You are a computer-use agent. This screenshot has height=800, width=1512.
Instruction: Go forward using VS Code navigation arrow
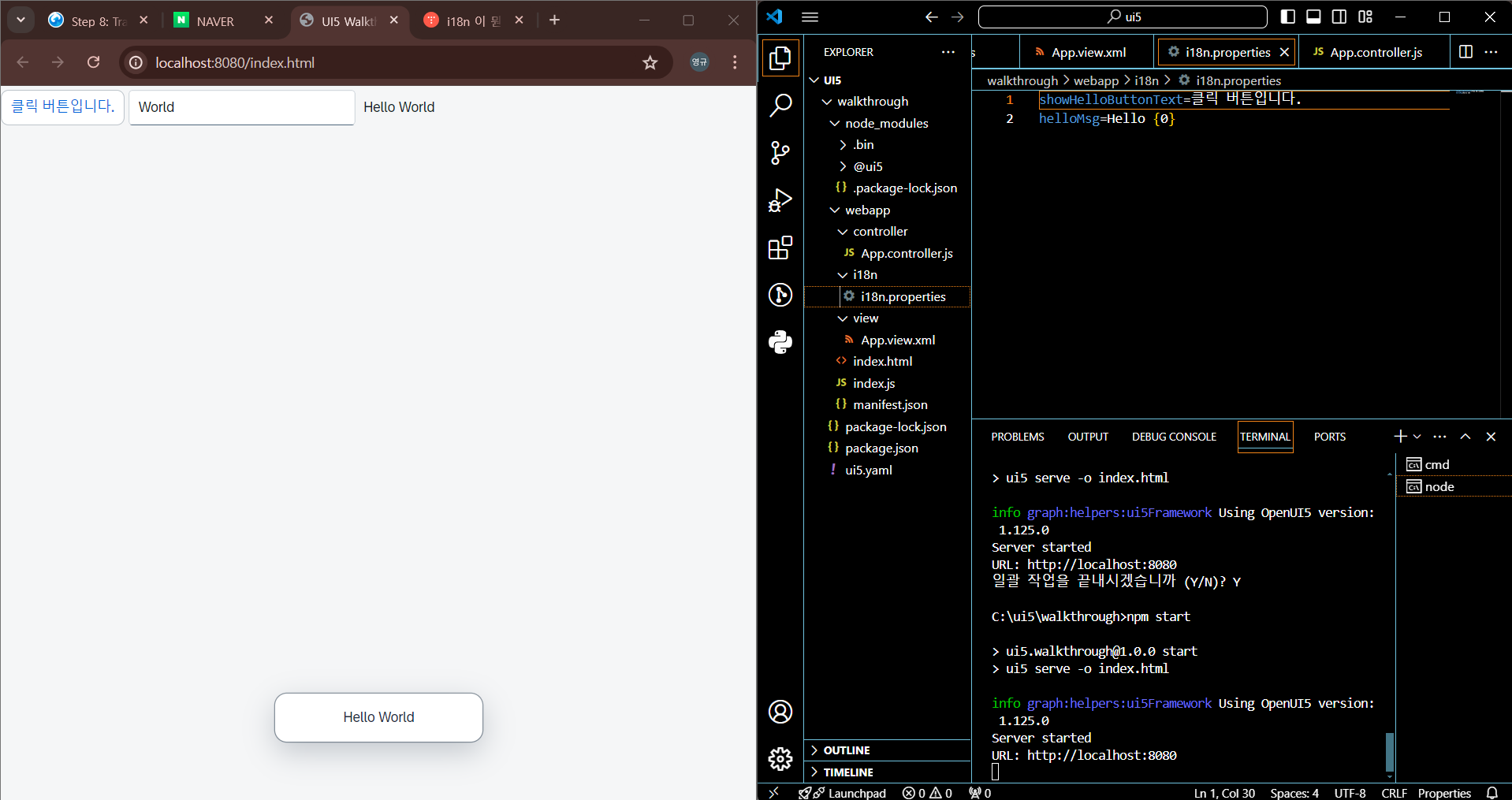958,17
